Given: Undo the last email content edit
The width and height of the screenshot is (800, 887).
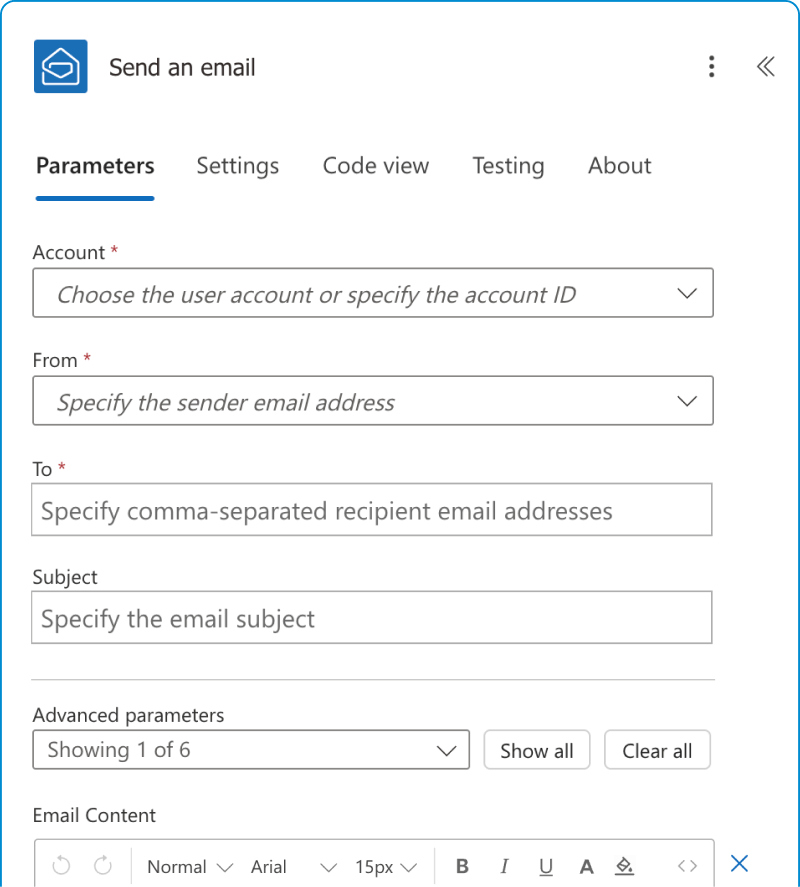Looking at the screenshot, I should pyautogui.click(x=61, y=866).
